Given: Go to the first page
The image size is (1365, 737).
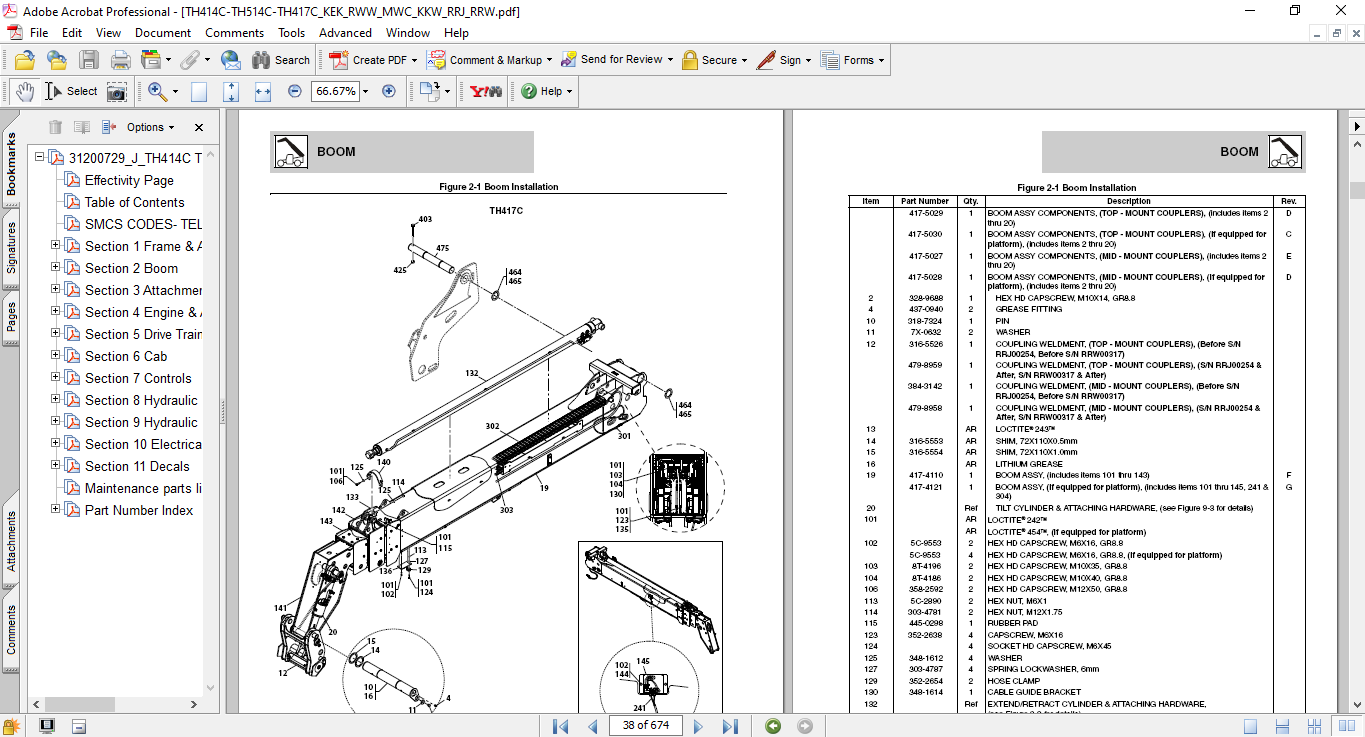Looking at the screenshot, I should click(x=560, y=726).
